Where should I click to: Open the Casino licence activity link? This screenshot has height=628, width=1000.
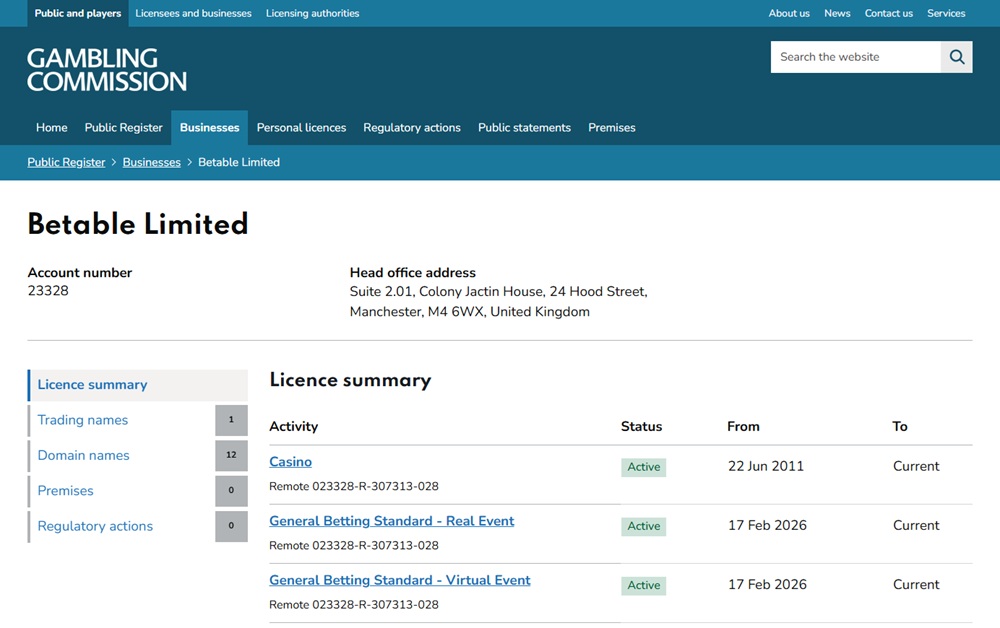coord(290,462)
